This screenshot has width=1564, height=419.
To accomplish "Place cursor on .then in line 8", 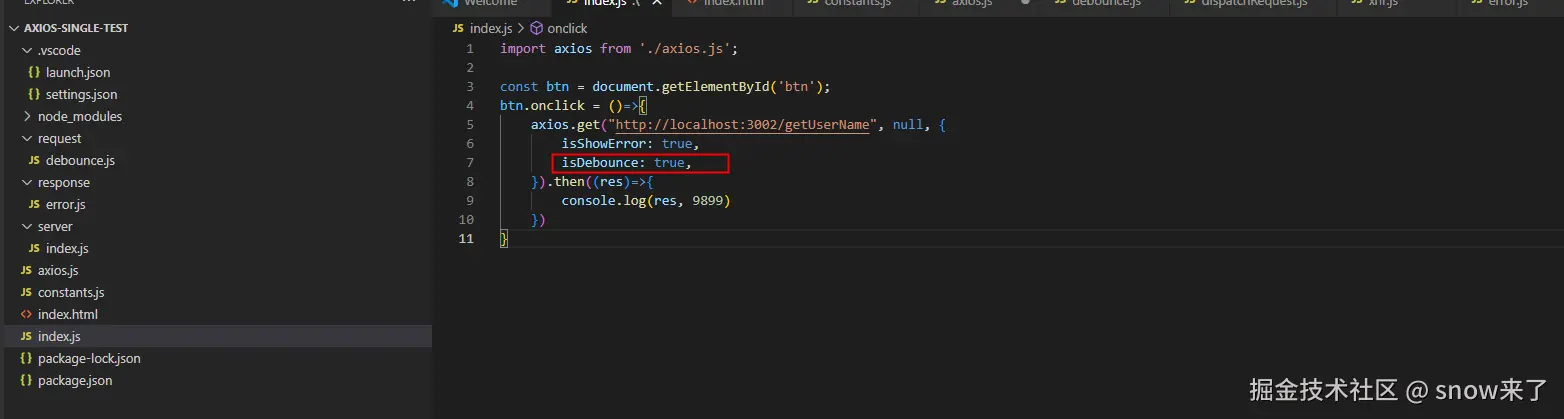I will [566, 182].
